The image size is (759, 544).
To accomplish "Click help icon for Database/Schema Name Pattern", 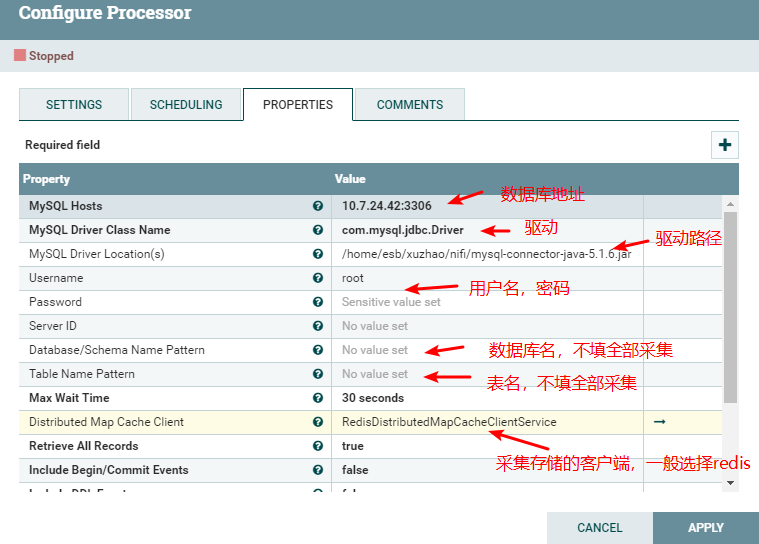I will tap(318, 350).
